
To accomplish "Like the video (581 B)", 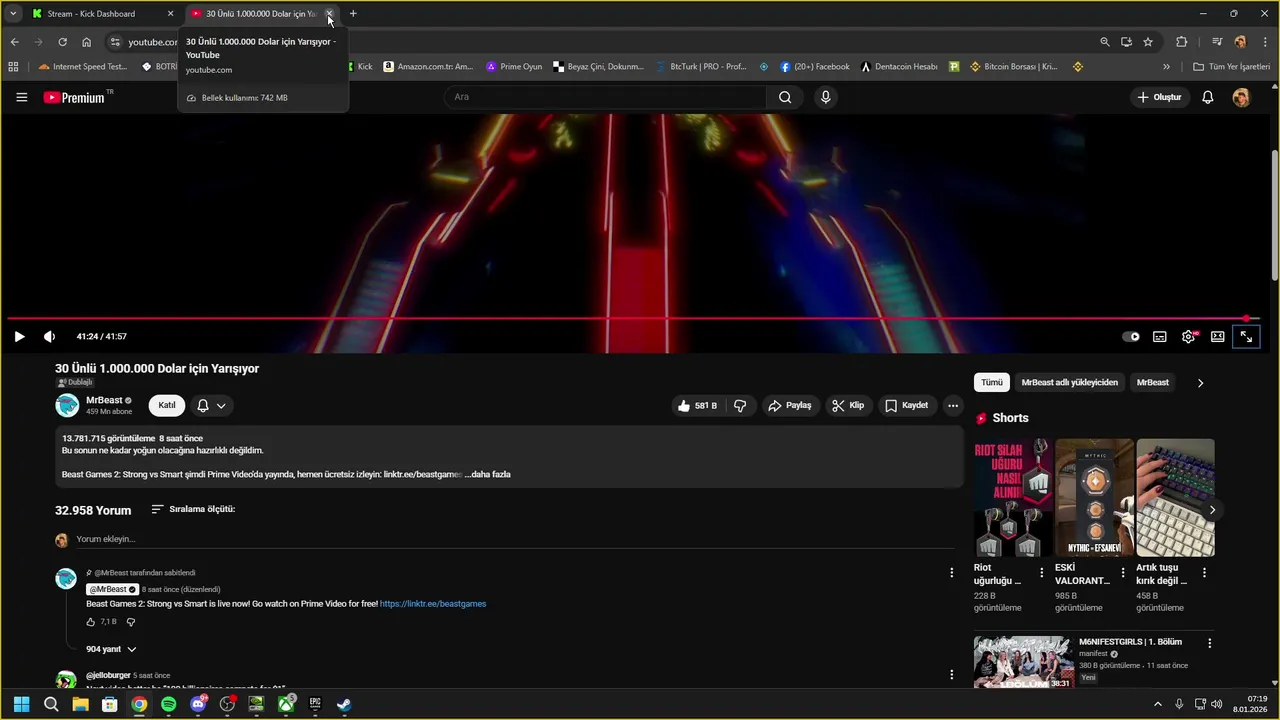I will 697,405.
